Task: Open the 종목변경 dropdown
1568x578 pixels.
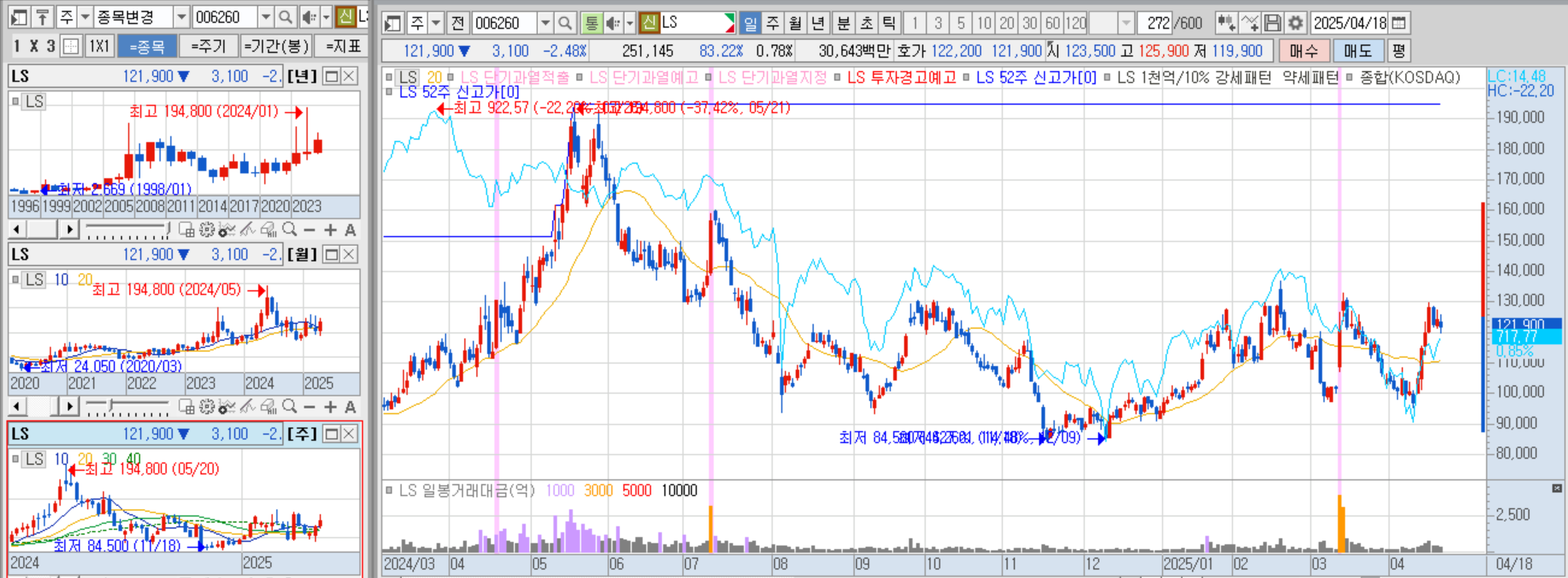Action: click(x=182, y=17)
